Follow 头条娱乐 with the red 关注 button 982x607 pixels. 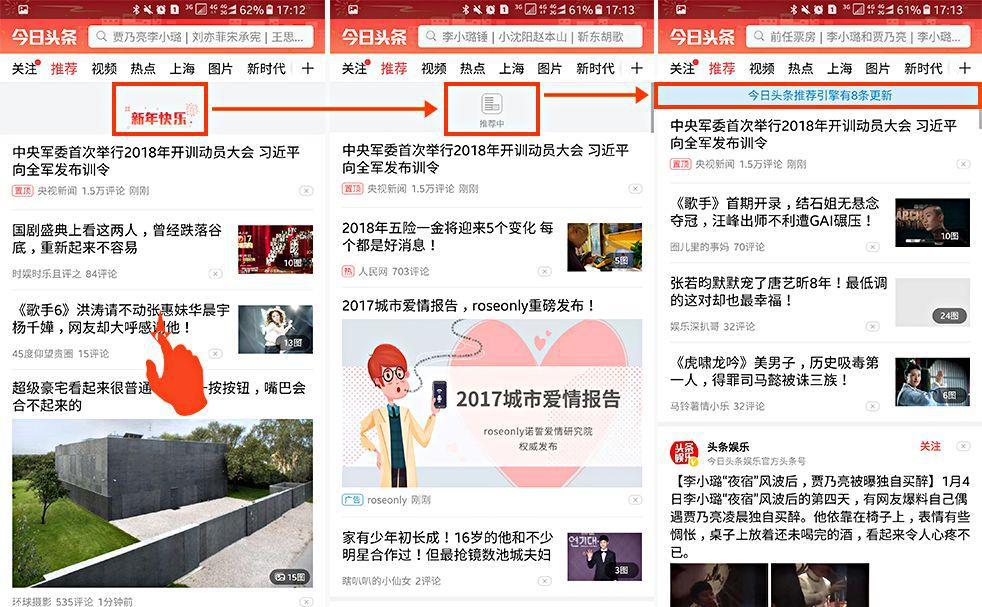930,446
